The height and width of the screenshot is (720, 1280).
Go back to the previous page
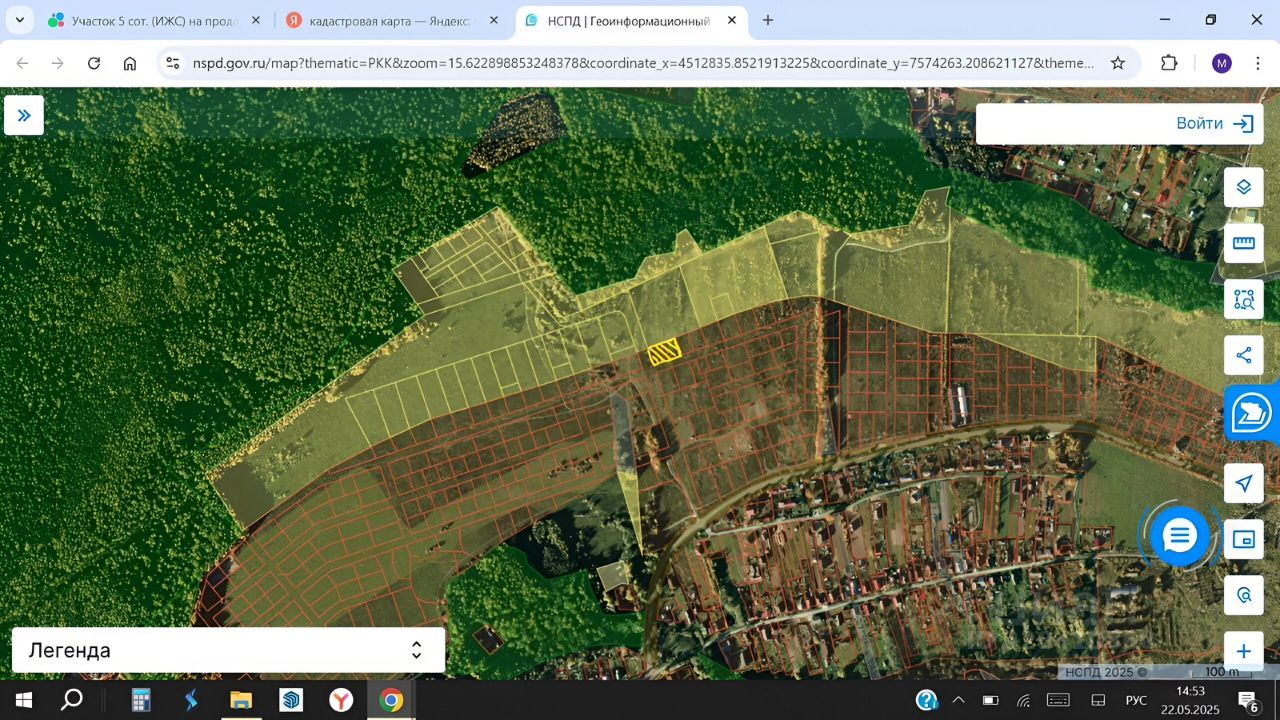(x=22, y=63)
